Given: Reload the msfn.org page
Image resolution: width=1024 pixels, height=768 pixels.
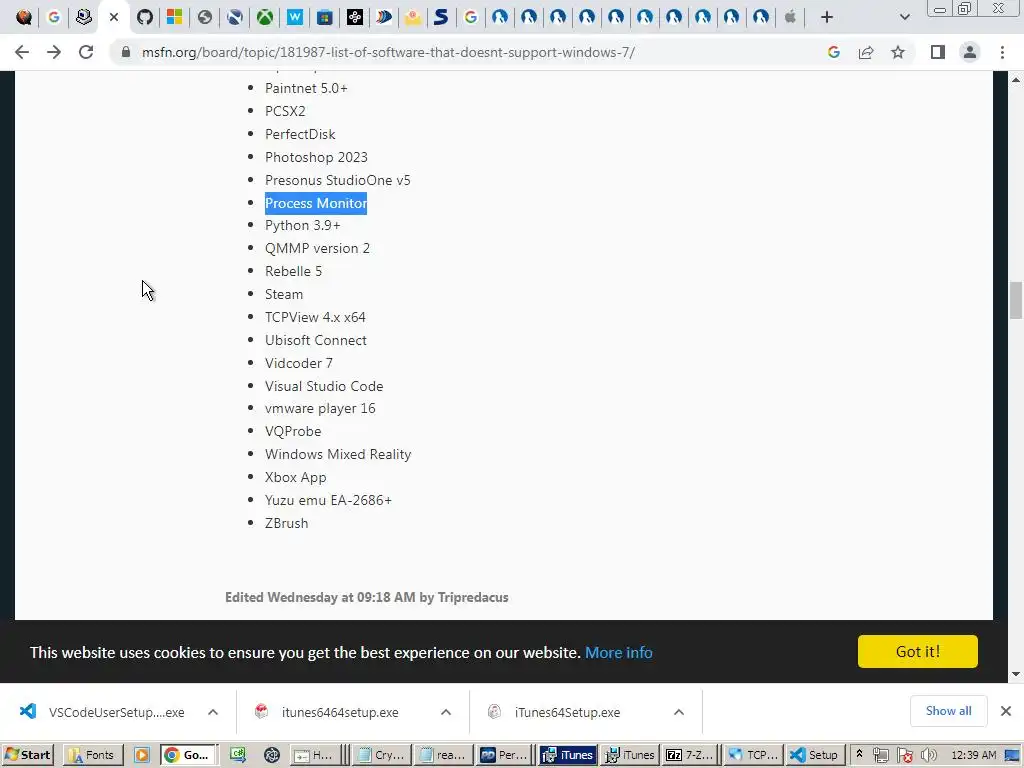Looking at the screenshot, I should [86, 52].
